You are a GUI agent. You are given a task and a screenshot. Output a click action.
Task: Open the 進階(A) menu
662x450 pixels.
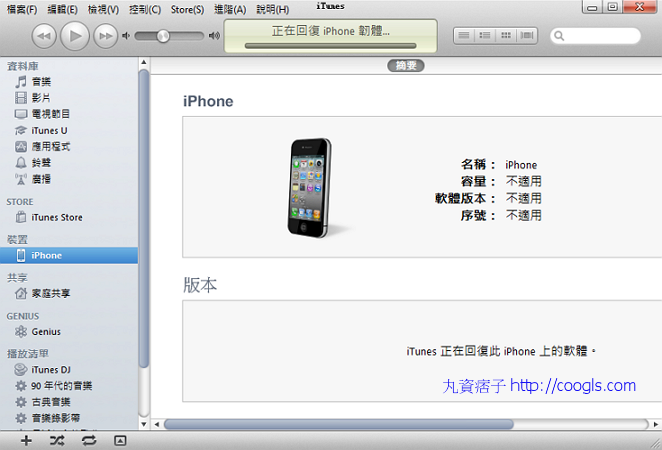point(230,9)
